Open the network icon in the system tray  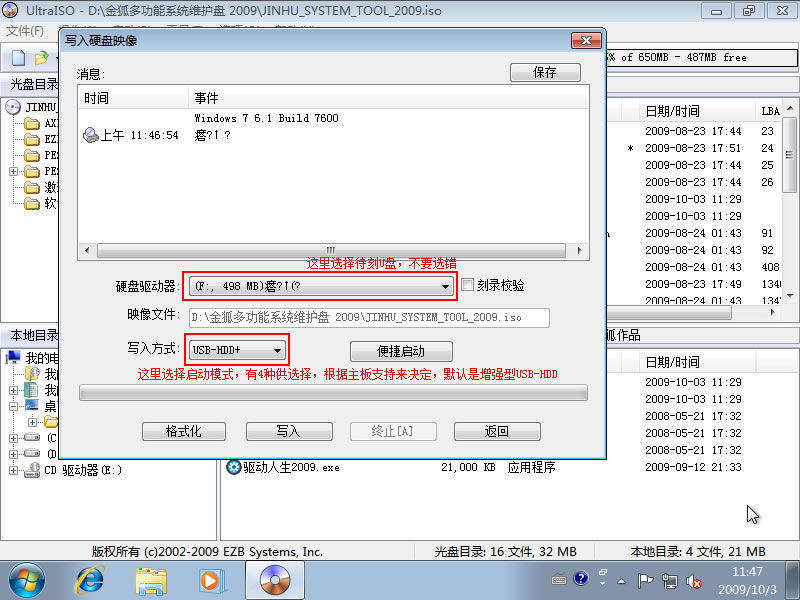click(x=668, y=581)
